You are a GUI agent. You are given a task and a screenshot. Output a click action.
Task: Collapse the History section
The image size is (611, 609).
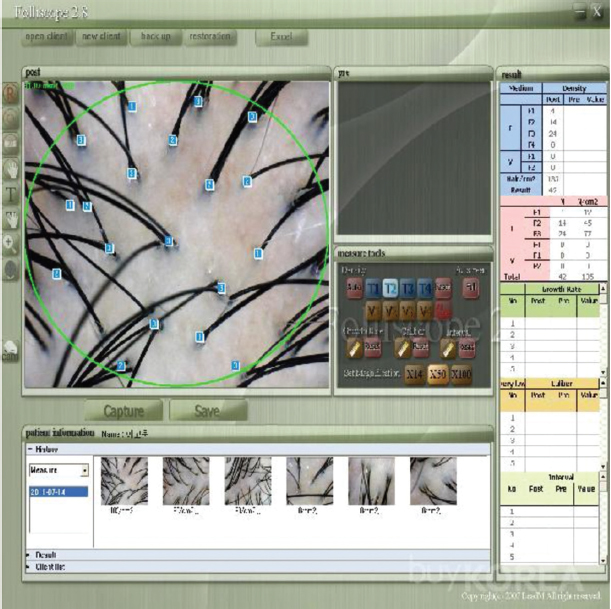28,449
